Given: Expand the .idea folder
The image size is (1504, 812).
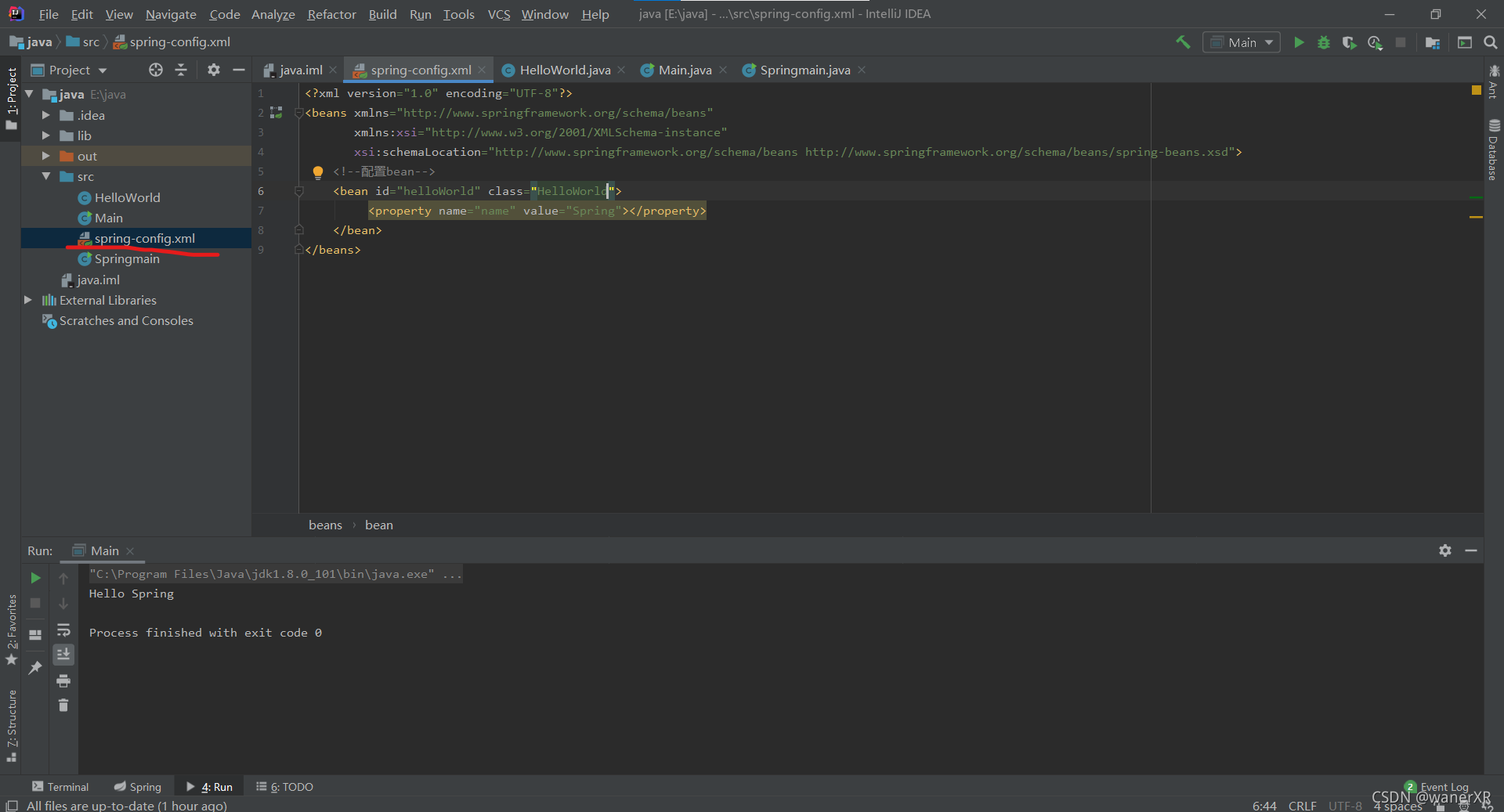Looking at the screenshot, I should pyautogui.click(x=45, y=115).
